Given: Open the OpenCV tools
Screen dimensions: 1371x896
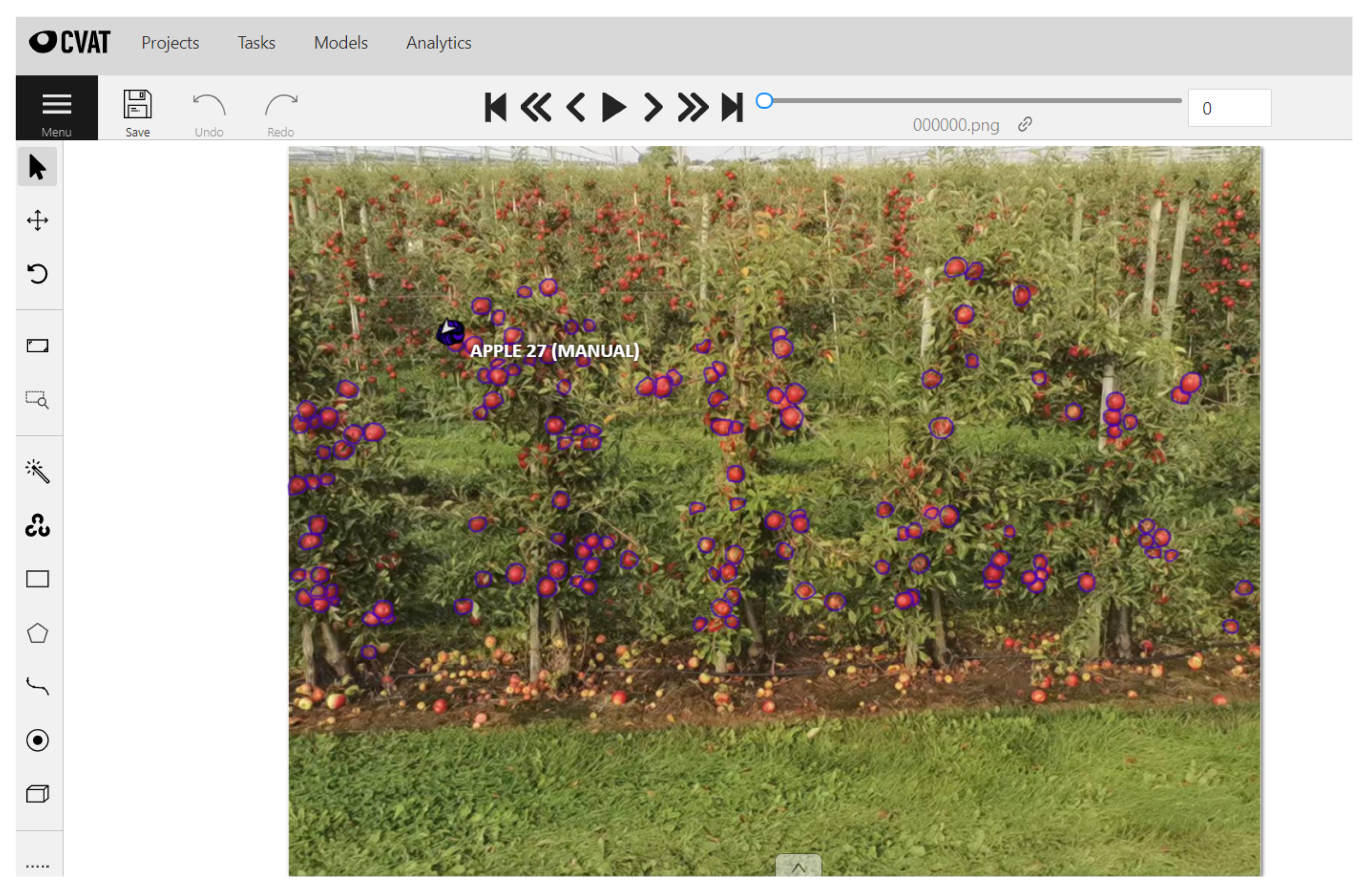Looking at the screenshot, I should click(38, 526).
